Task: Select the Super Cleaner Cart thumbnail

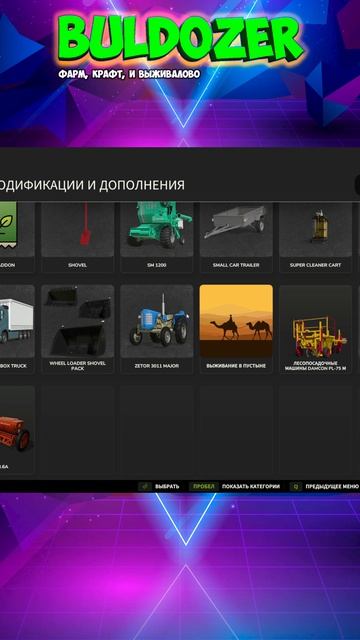Action: [316, 229]
